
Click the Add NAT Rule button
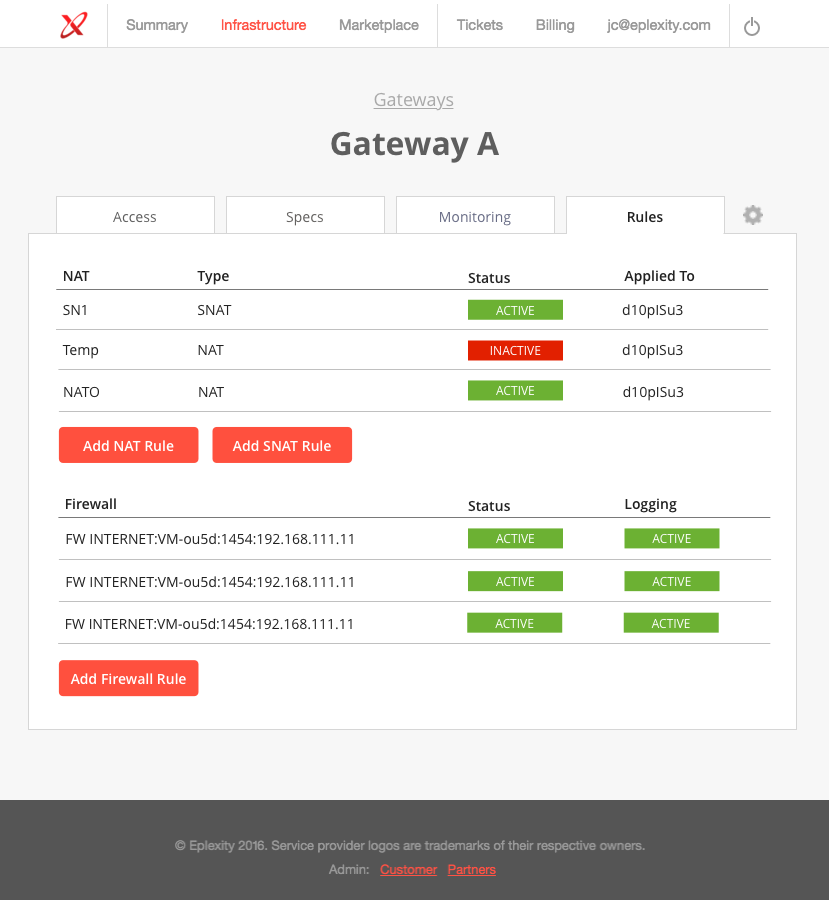(129, 445)
